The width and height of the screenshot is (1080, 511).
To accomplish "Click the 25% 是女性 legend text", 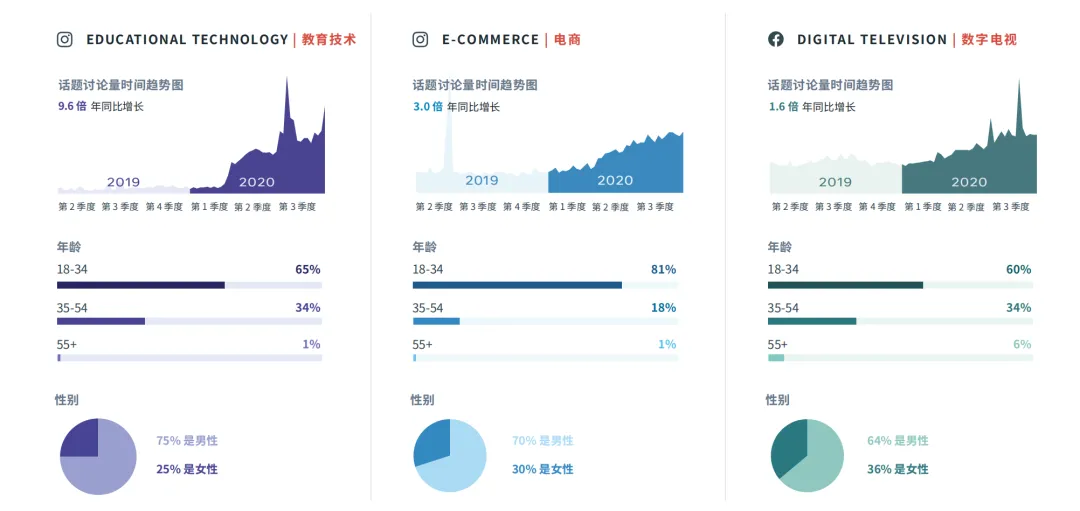I will tap(187, 470).
